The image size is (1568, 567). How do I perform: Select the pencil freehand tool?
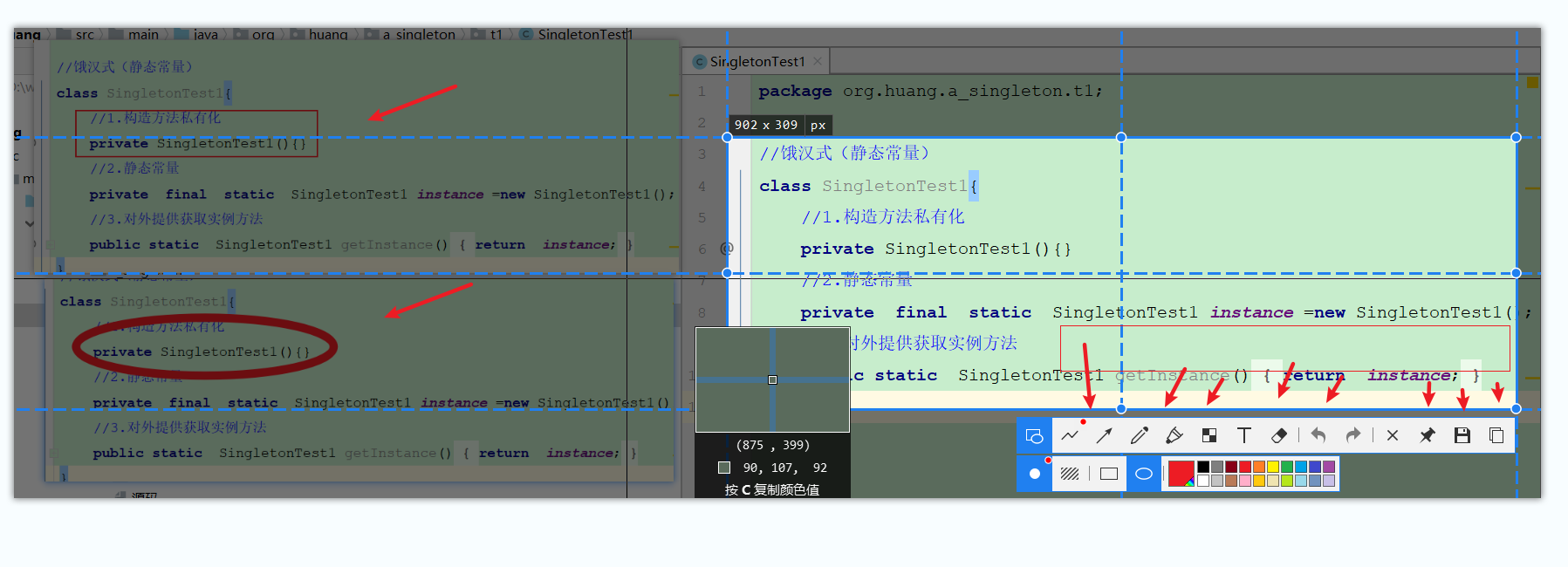[x=1140, y=435]
